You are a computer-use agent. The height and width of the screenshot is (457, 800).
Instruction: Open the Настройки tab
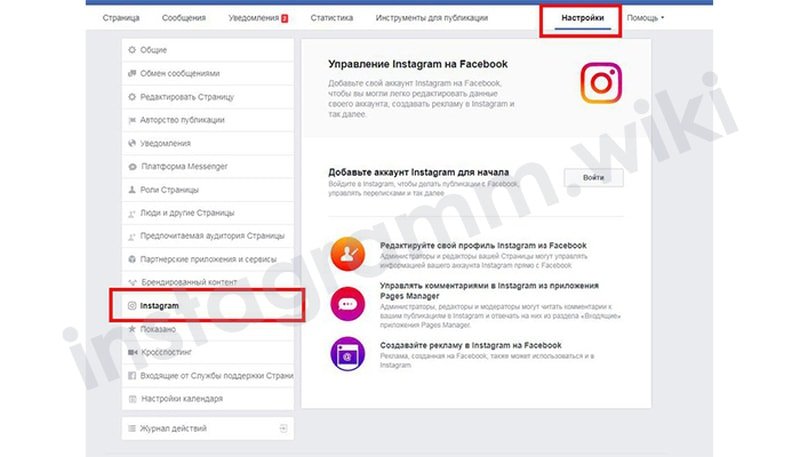(583, 18)
